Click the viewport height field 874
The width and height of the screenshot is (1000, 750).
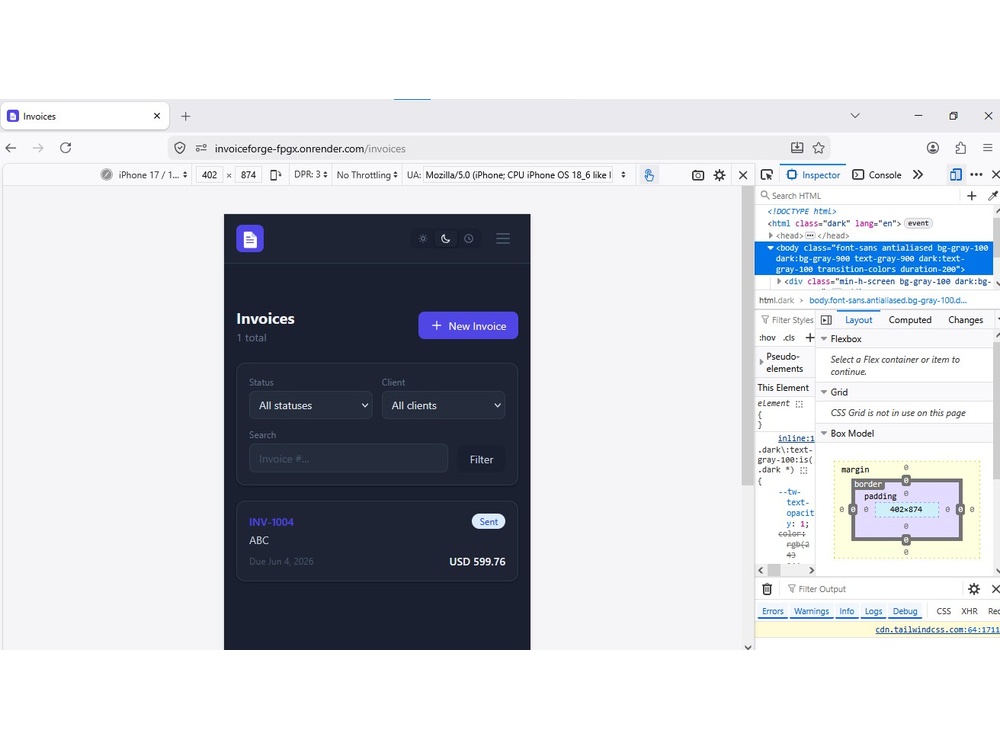point(248,175)
